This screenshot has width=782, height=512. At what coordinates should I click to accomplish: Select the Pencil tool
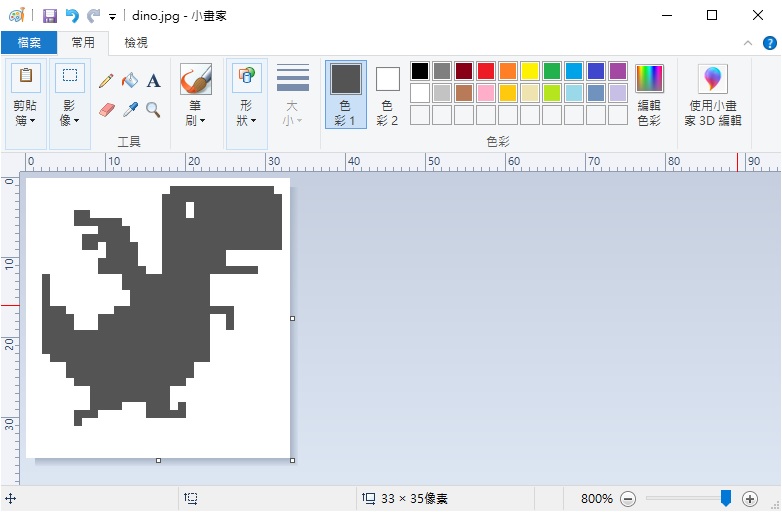(x=106, y=80)
